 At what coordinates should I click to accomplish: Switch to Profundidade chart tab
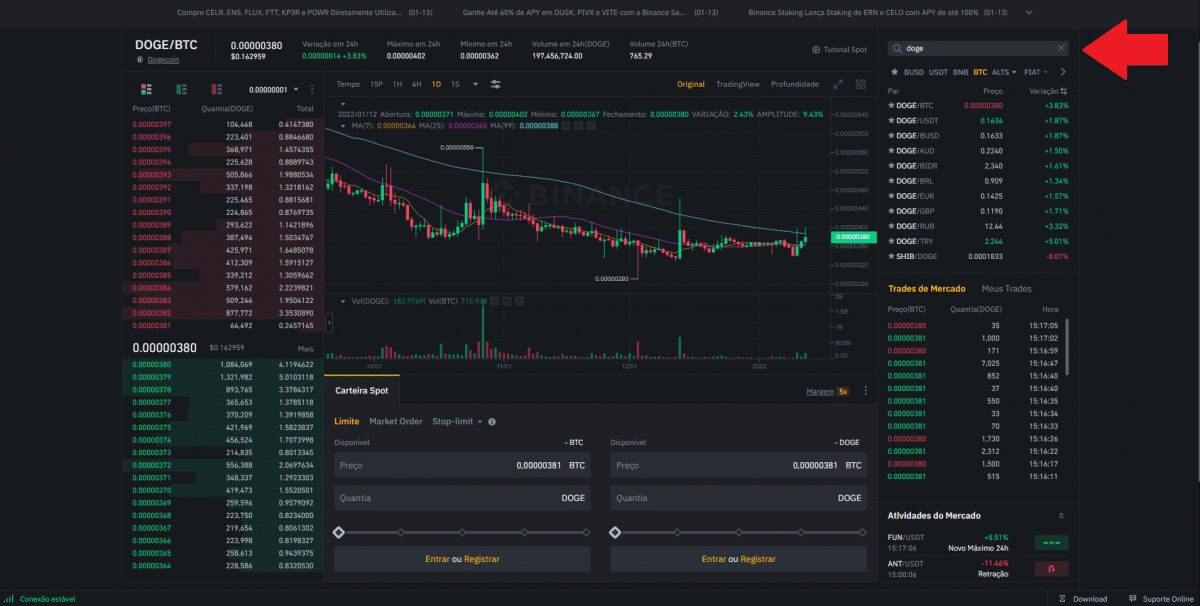pyautogui.click(x=795, y=85)
